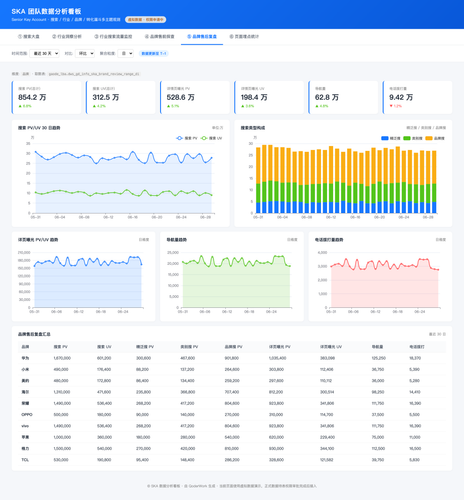This screenshot has width=464, height=500.
Task: Click the red phone call trend line
Action: pos(385,264)
